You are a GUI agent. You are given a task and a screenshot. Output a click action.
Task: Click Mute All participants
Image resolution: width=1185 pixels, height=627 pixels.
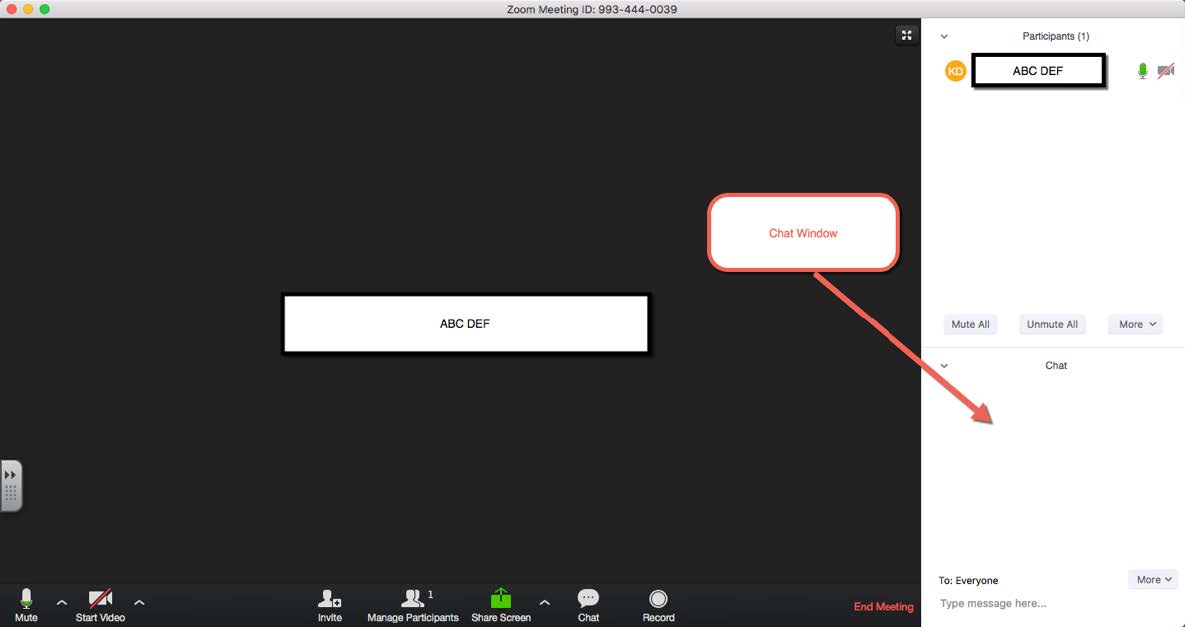pos(970,323)
